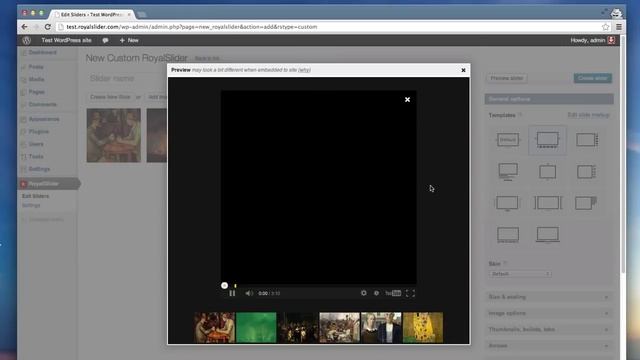Open Media in the WordPress sidebar

pyautogui.click(x=36, y=79)
